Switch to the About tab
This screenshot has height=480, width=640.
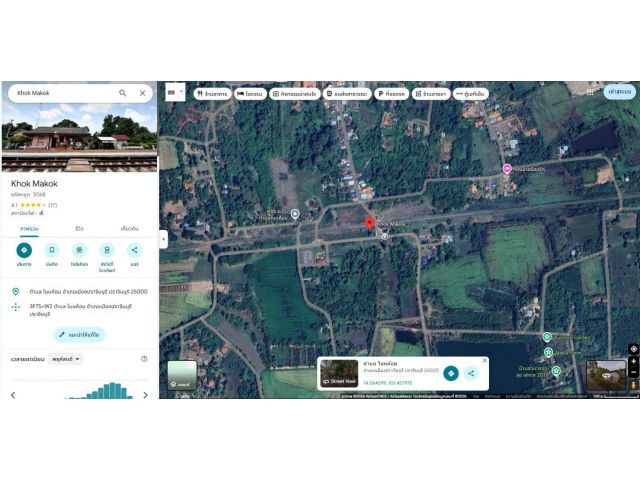coord(130,229)
